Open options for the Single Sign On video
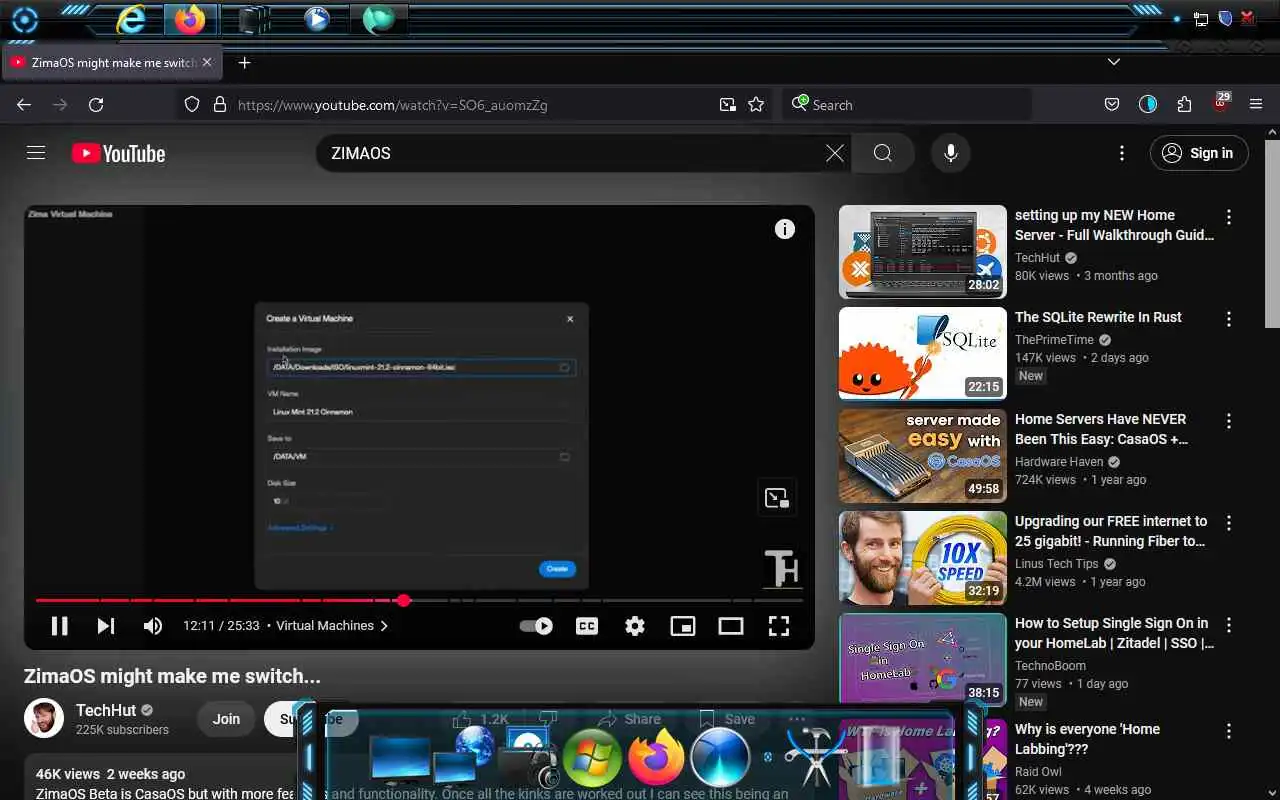Image resolution: width=1280 pixels, height=800 pixels. click(1229, 625)
